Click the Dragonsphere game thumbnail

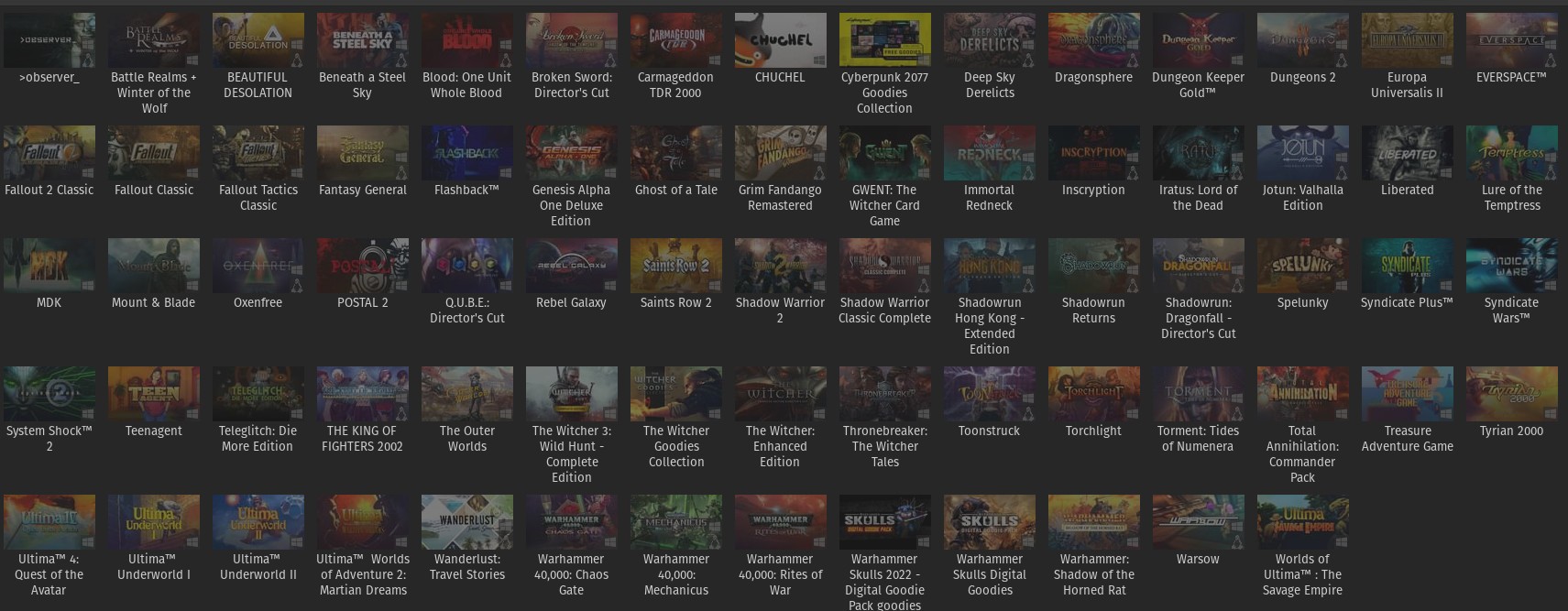click(x=1094, y=40)
